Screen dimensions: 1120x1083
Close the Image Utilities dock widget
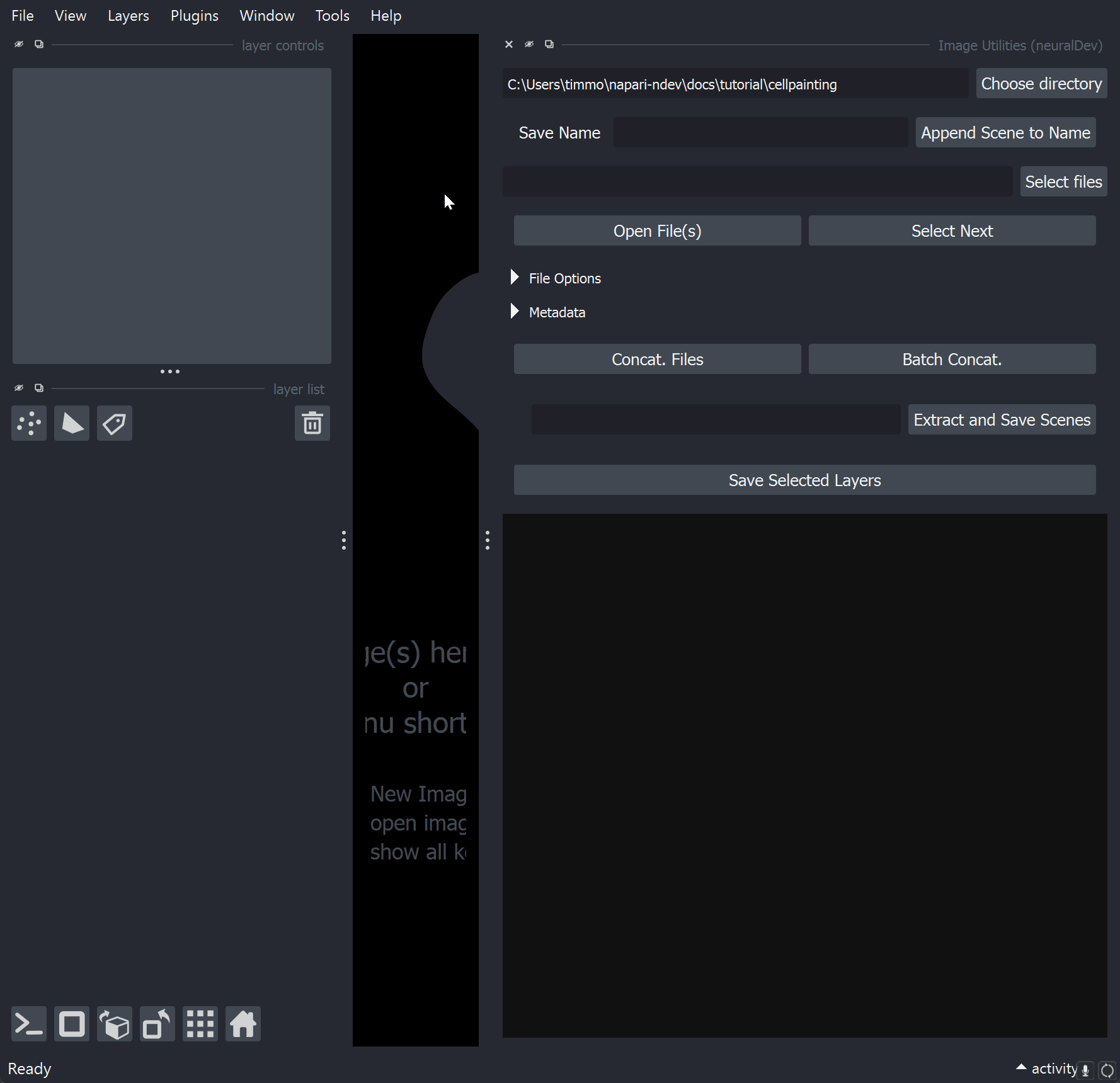pyautogui.click(x=509, y=44)
